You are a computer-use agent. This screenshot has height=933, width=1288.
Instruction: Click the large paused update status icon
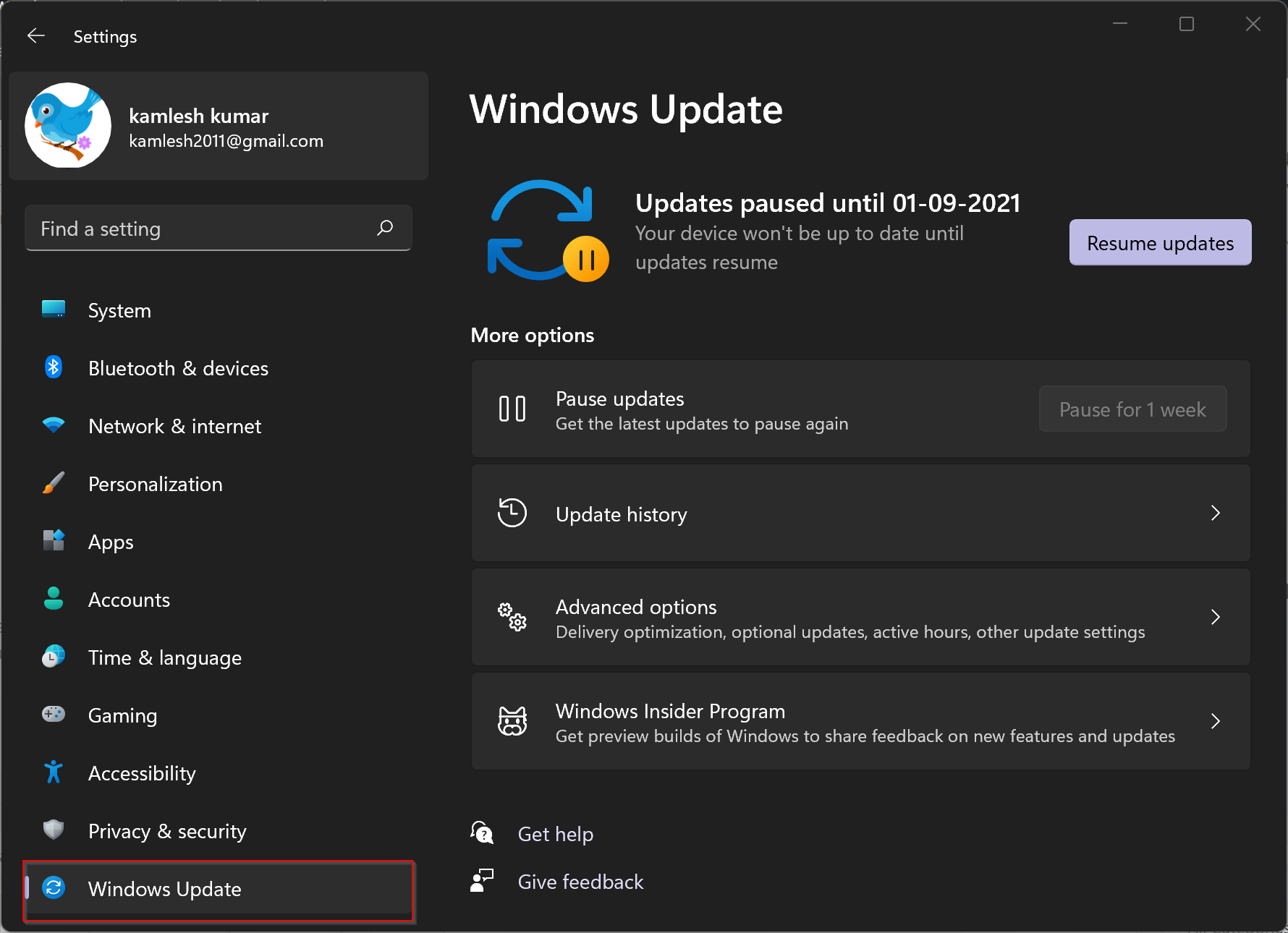(548, 230)
